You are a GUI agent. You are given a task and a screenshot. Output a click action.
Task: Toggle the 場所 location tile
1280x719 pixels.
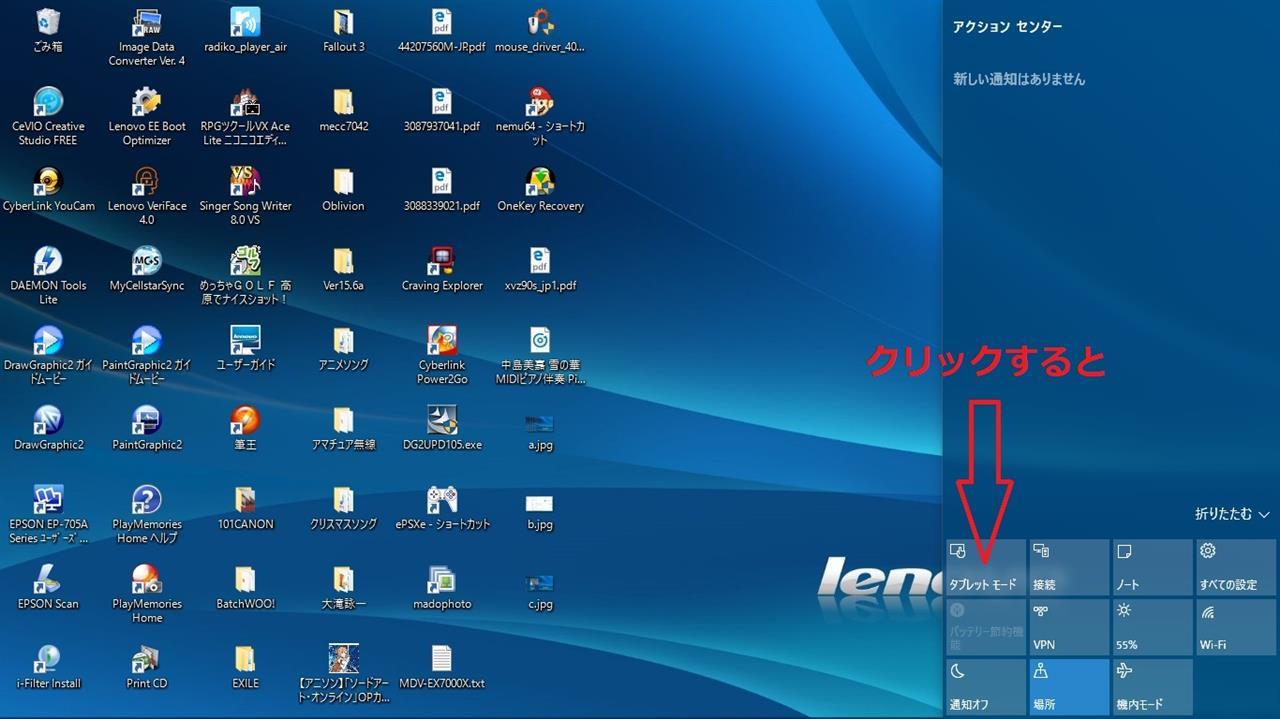pyautogui.click(x=1070, y=686)
